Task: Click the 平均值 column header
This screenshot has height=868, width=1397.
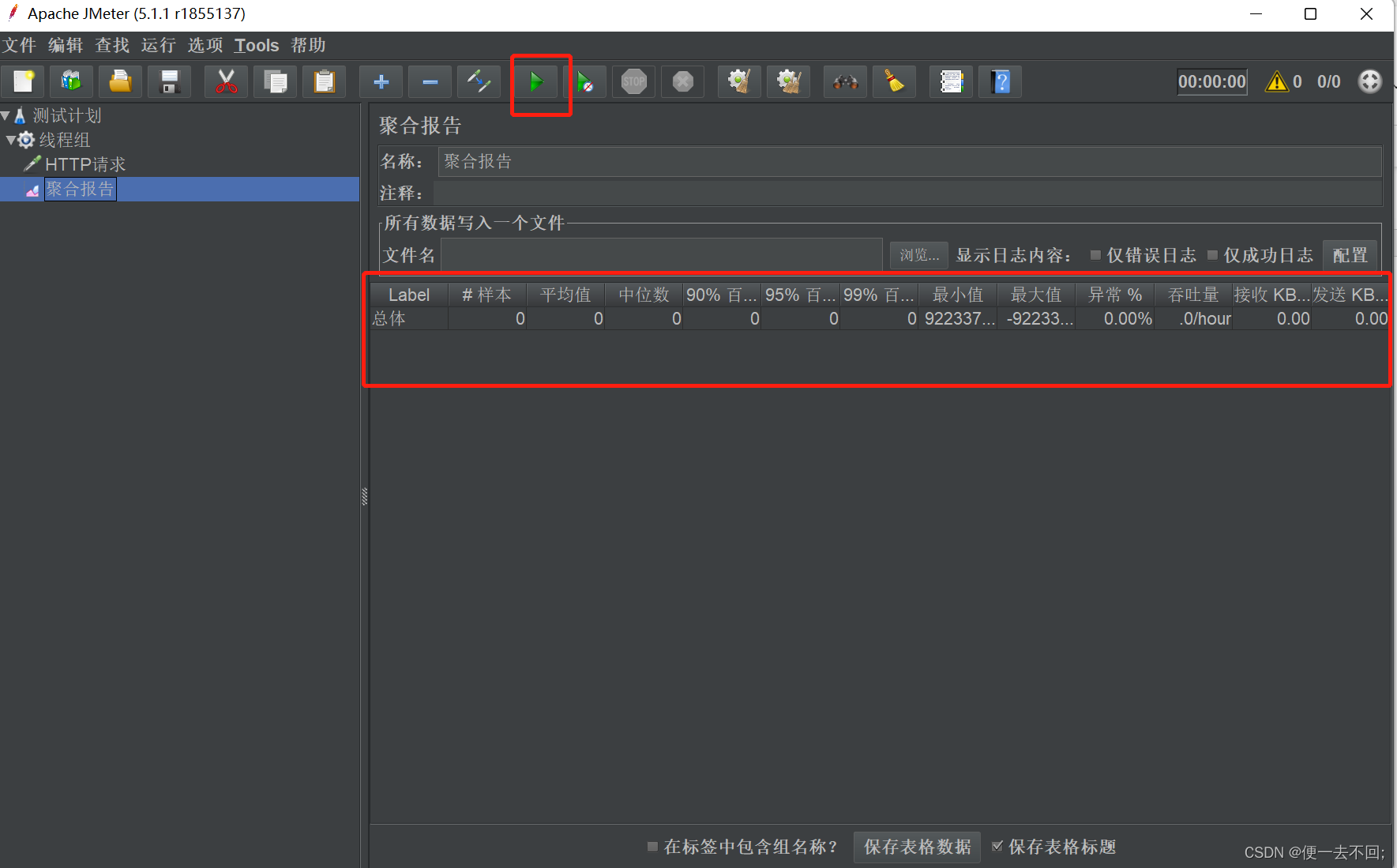Action: click(565, 295)
